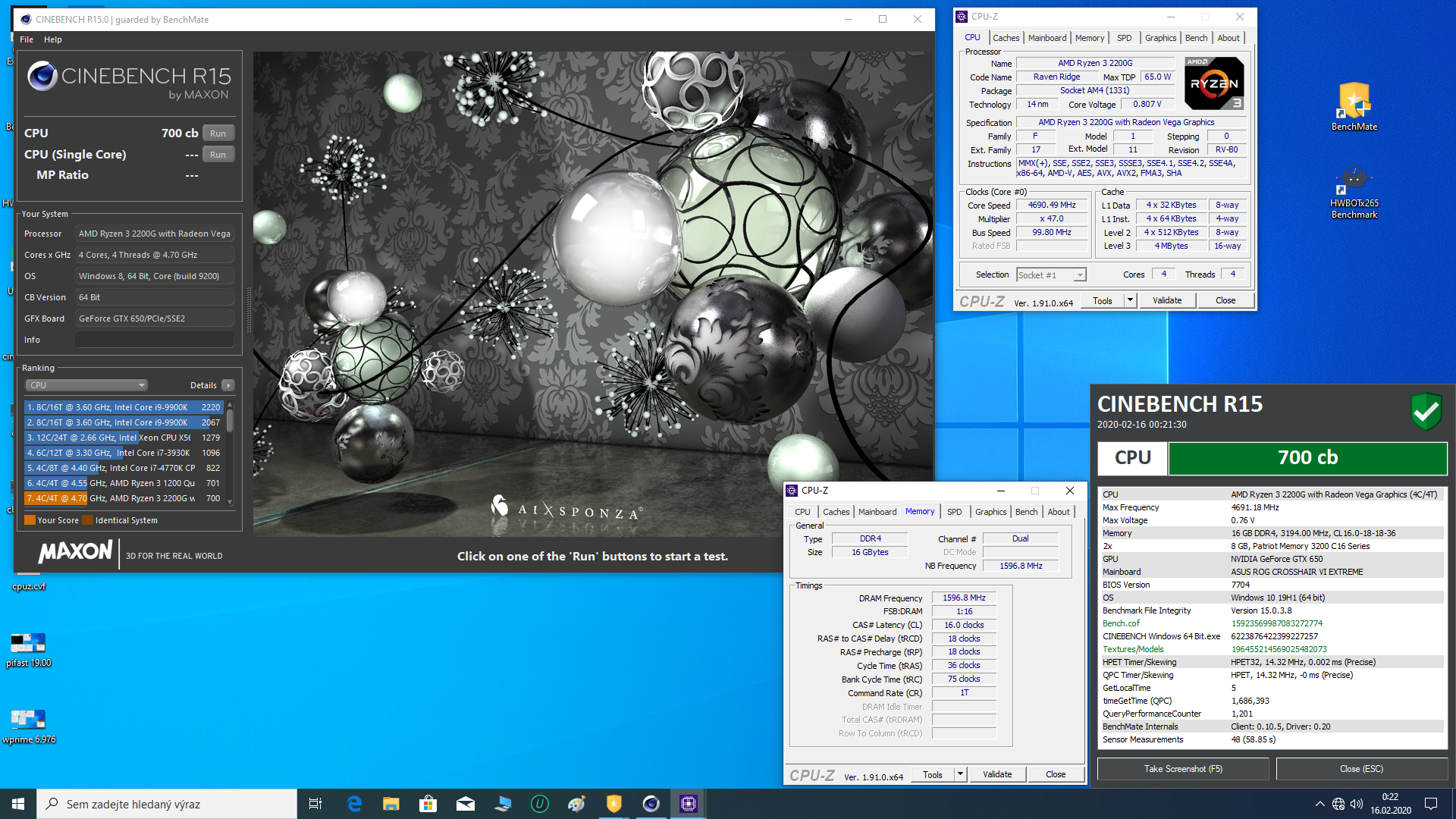The height and width of the screenshot is (819, 1456).
Task: Open the Windows Start menu
Action: [18, 804]
